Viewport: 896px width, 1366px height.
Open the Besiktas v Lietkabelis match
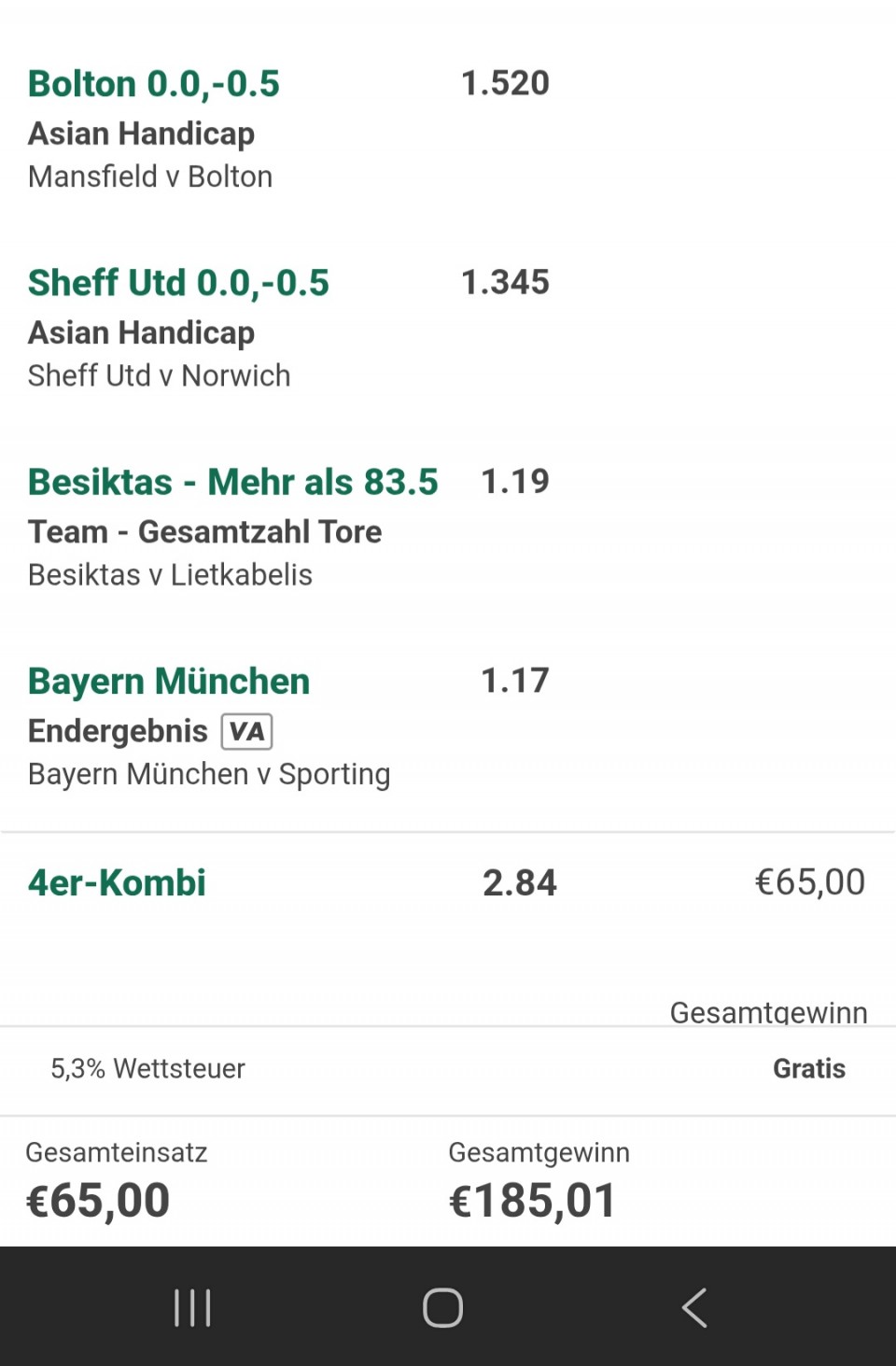click(170, 574)
